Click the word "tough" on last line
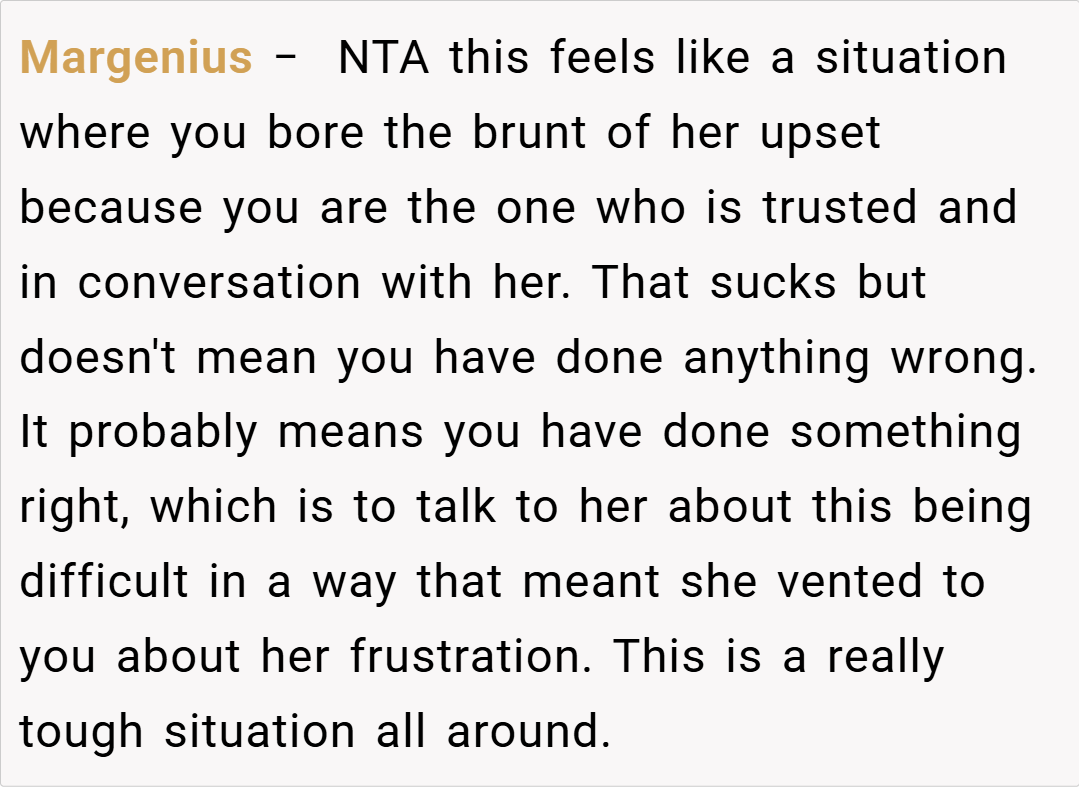The image size is (1079, 787). pyautogui.click(x=81, y=733)
